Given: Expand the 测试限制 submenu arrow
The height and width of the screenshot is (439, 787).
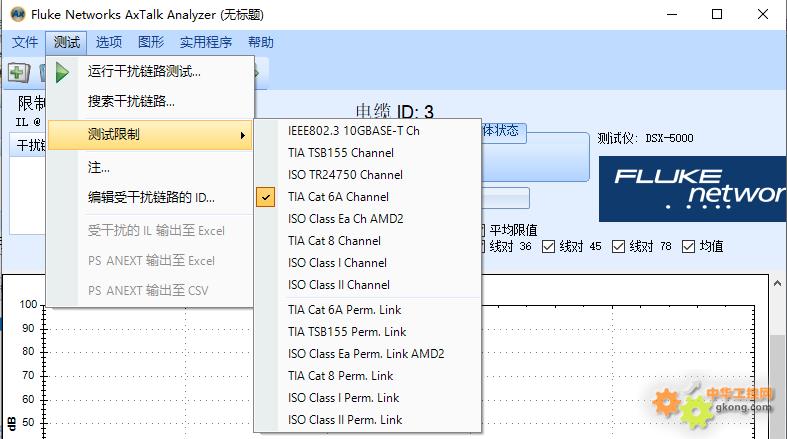Looking at the screenshot, I should point(242,135).
